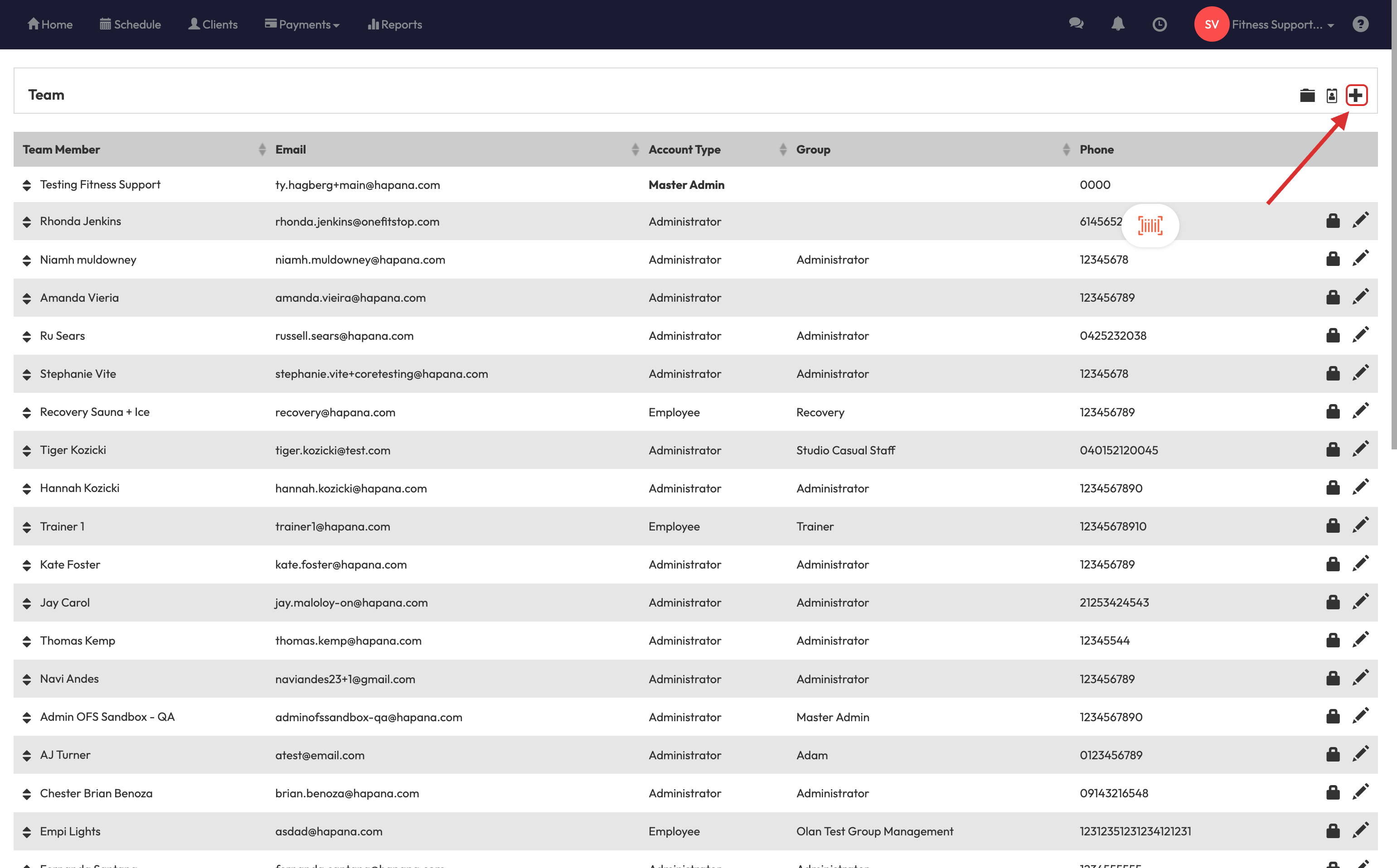This screenshot has width=1397, height=868.
Task: Open the chat messages icon
Action: 1076,24
